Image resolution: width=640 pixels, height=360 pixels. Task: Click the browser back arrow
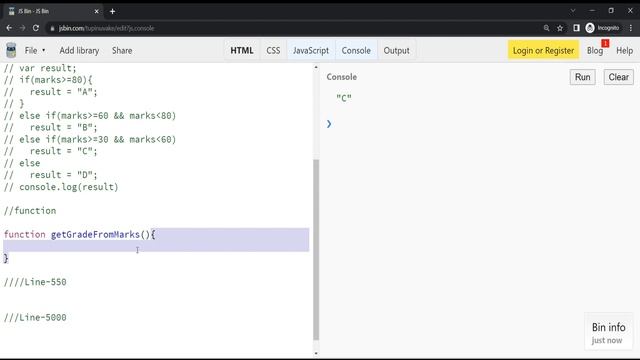point(9,28)
